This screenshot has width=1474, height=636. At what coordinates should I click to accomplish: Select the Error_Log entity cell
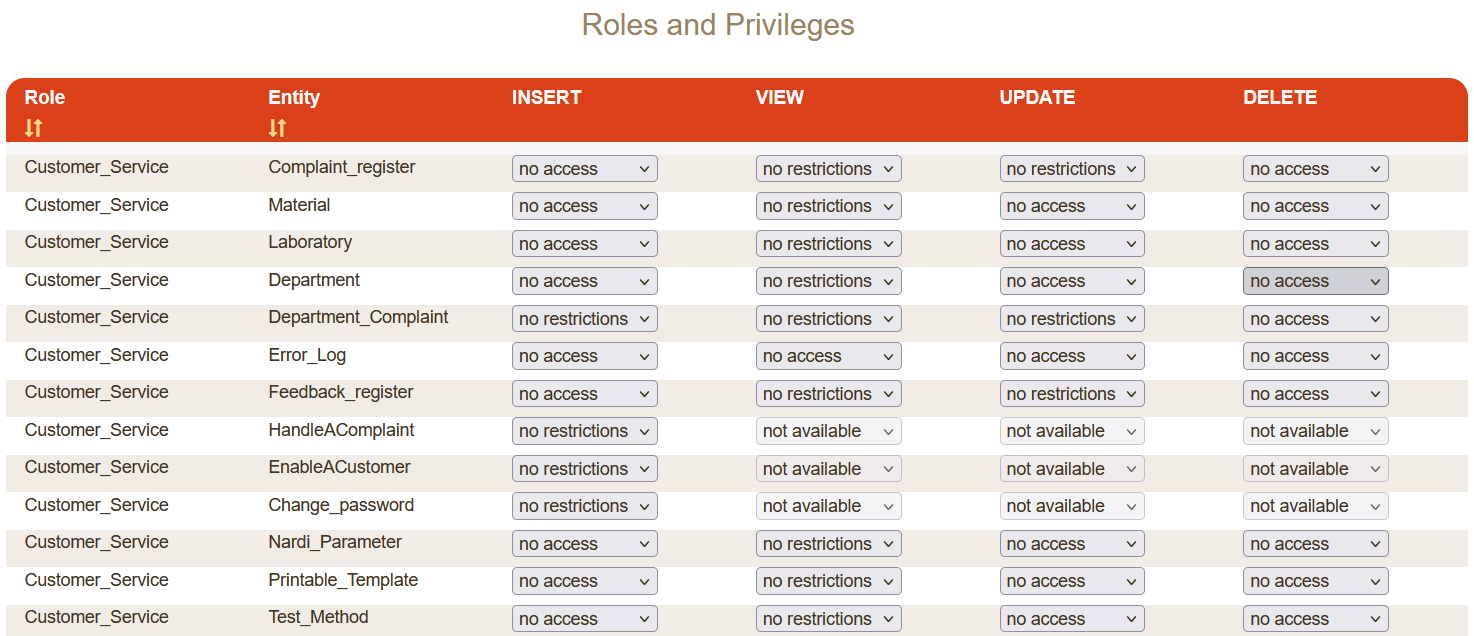coord(307,355)
